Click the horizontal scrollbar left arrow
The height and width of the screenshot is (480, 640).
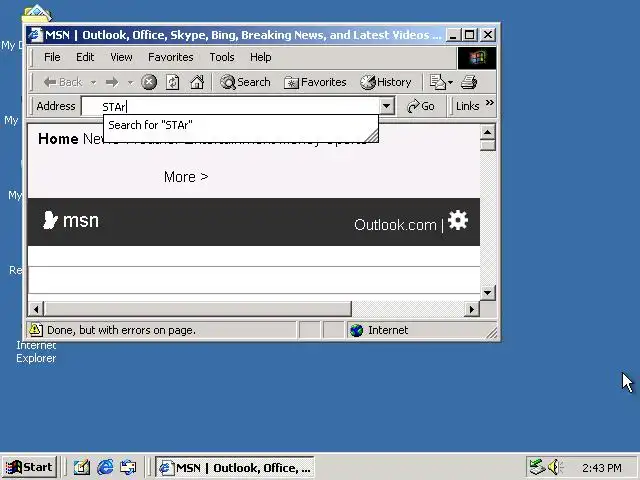36,309
